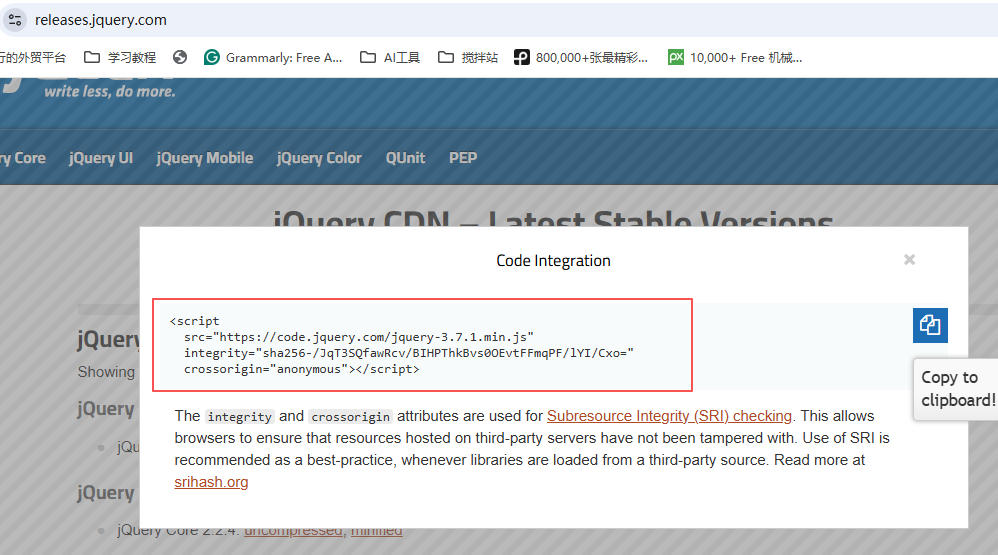Click the site information icon in address bar
This screenshot has width=998, height=555.
(x=15, y=20)
